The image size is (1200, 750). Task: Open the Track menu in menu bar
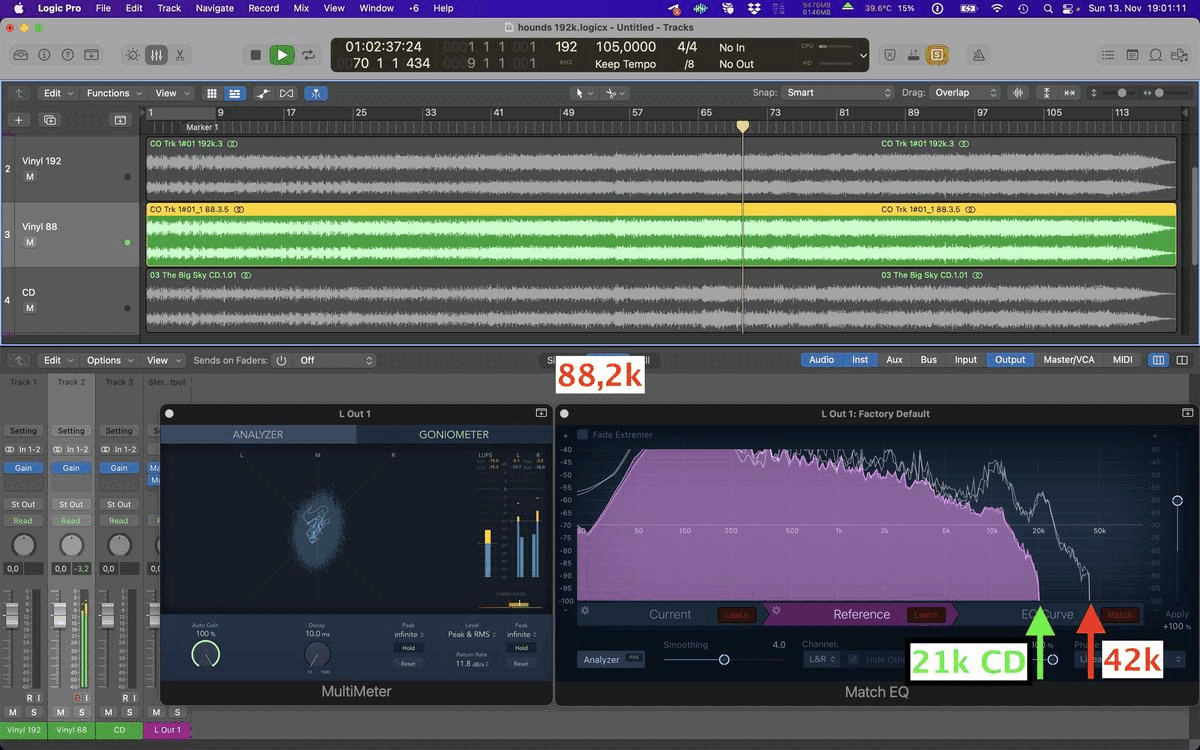[x=169, y=8]
